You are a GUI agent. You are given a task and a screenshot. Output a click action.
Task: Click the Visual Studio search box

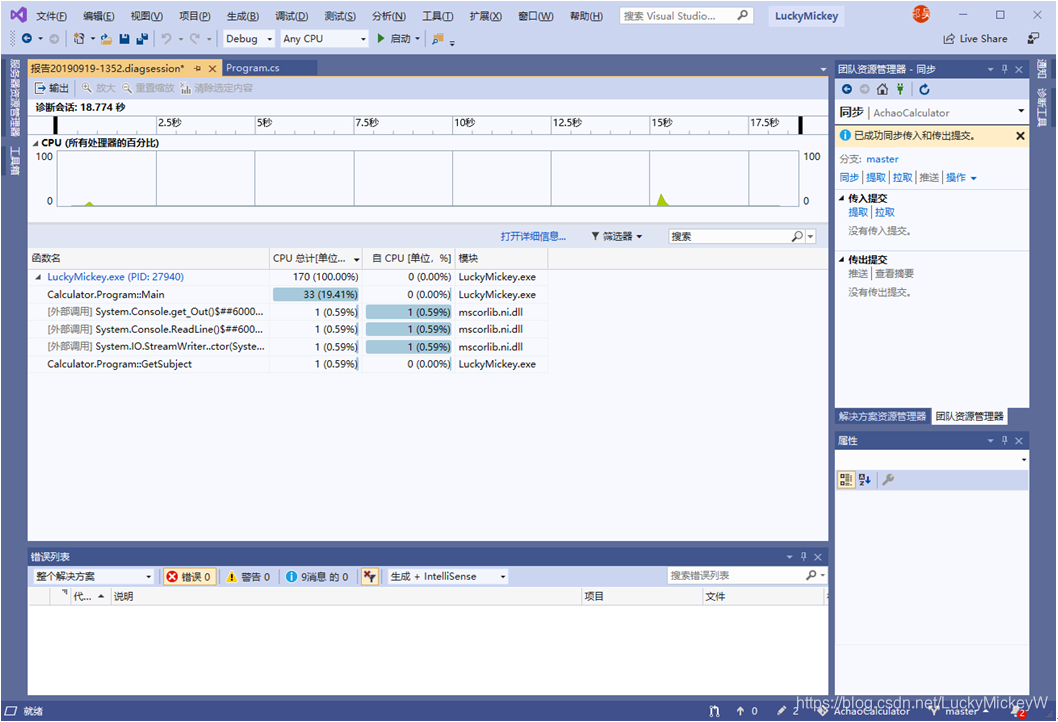pyautogui.click(x=686, y=16)
